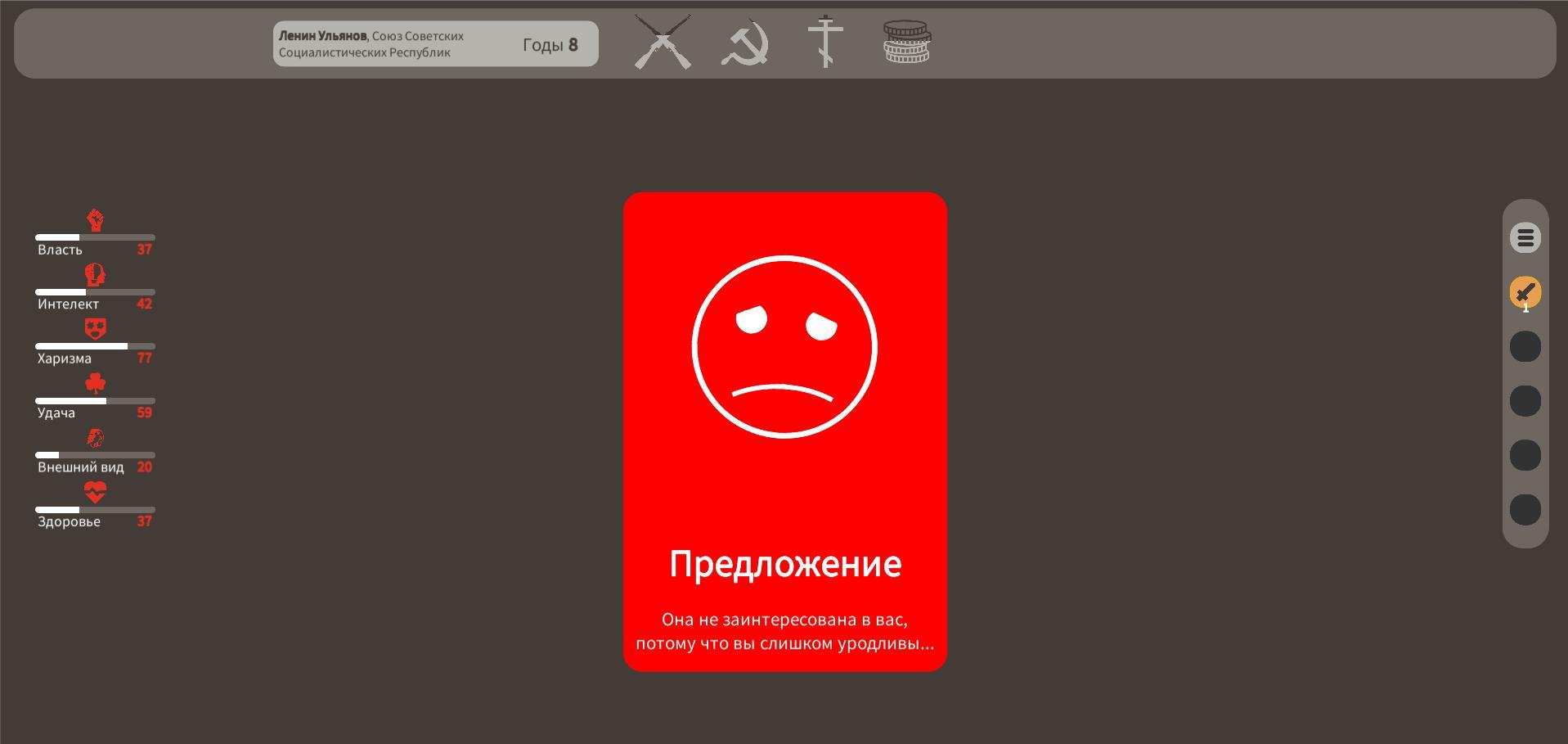
Task: Click the face icon above Внешний вид
Action: [x=95, y=438]
